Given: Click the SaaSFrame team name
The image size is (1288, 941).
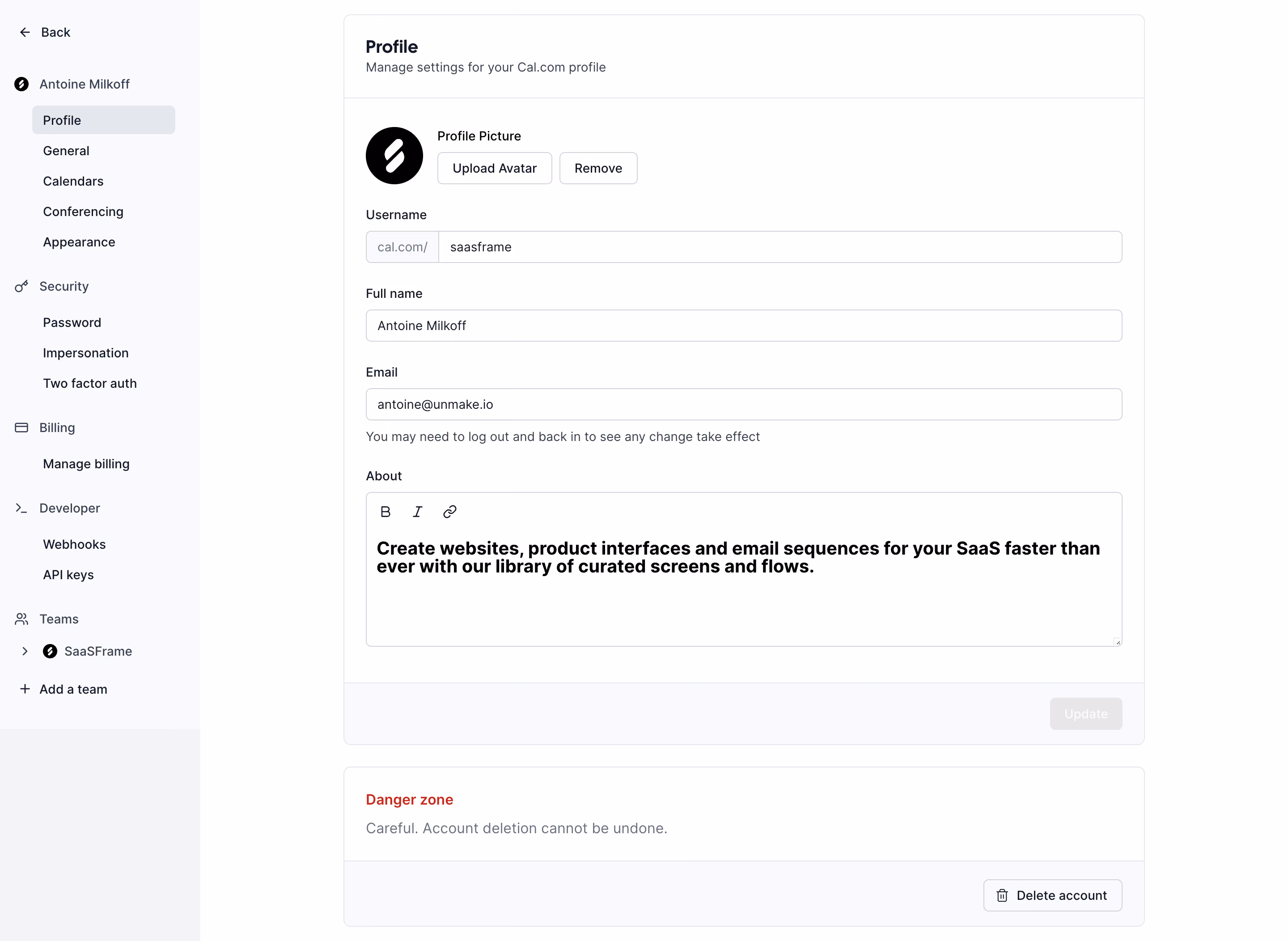Looking at the screenshot, I should coord(98,652).
